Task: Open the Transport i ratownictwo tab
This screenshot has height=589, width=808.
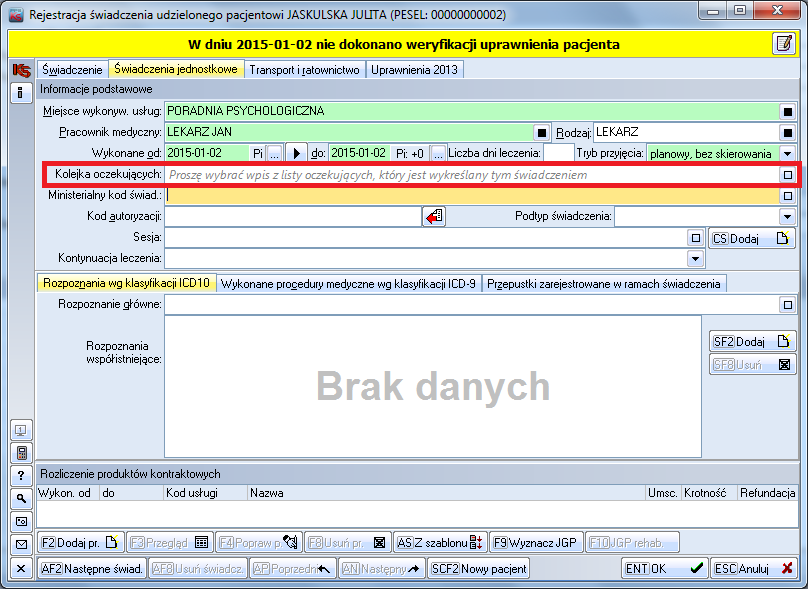Action: coord(305,70)
